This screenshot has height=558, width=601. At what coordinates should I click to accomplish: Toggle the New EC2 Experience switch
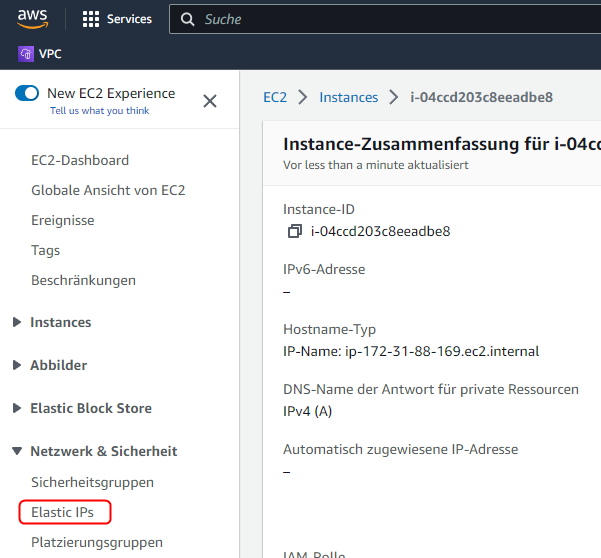(x=28, y=93)
